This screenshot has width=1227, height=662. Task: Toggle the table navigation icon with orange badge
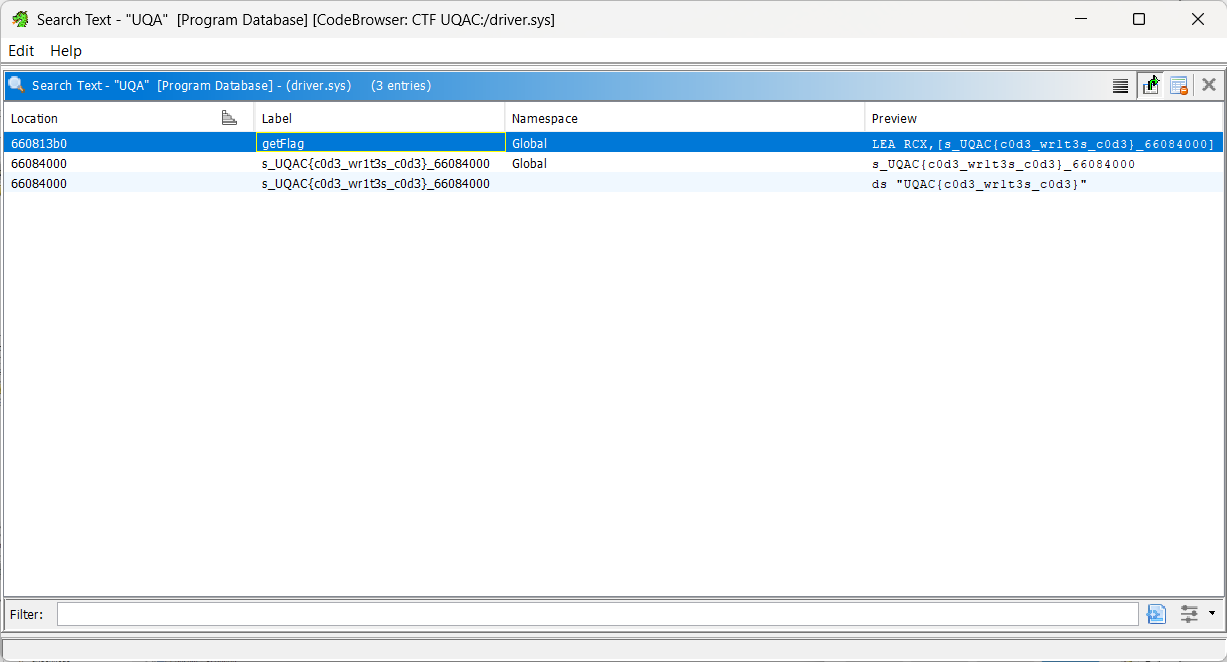pyautogui.click(x=1179, y=86)
